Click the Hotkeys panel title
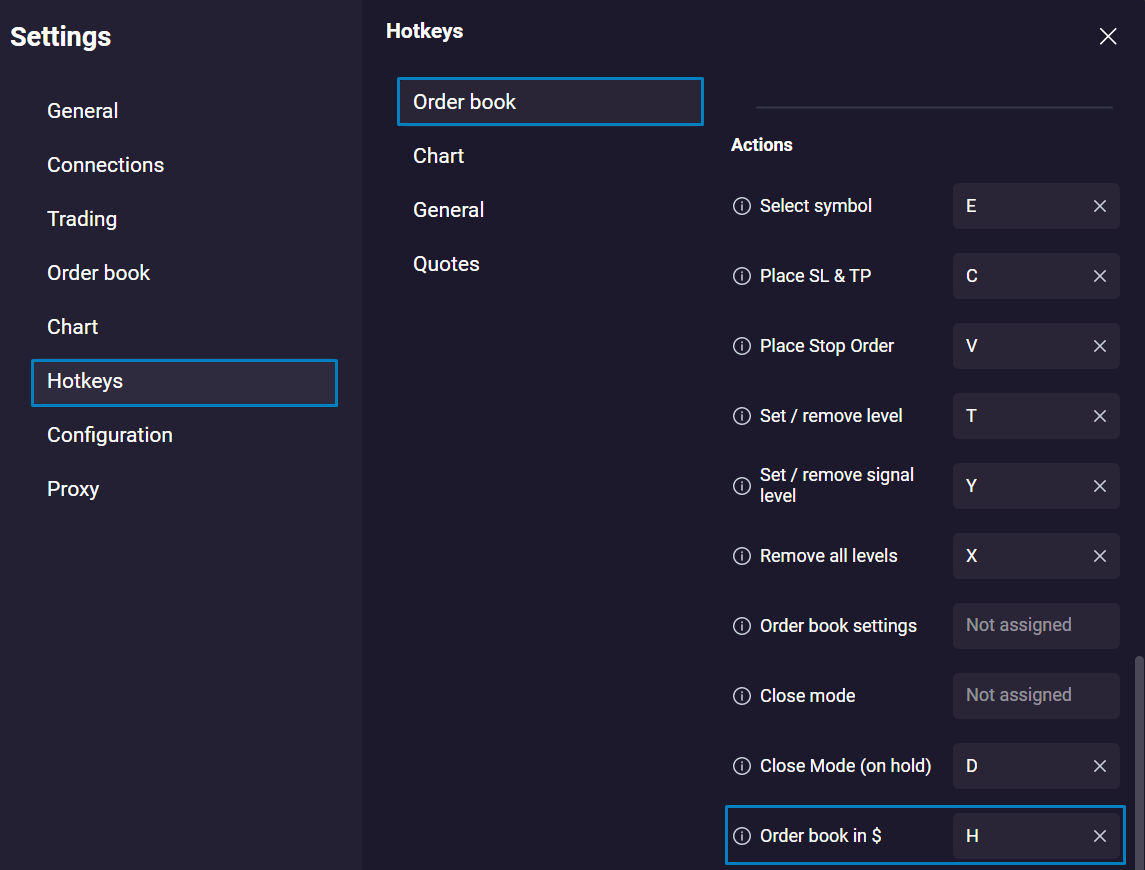This screenshot has width=1145, height=870. (x=424, y=31)
